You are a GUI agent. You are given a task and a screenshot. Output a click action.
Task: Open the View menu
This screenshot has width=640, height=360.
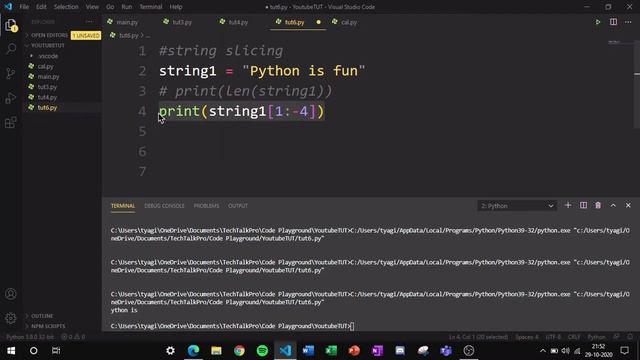point(92,7)
